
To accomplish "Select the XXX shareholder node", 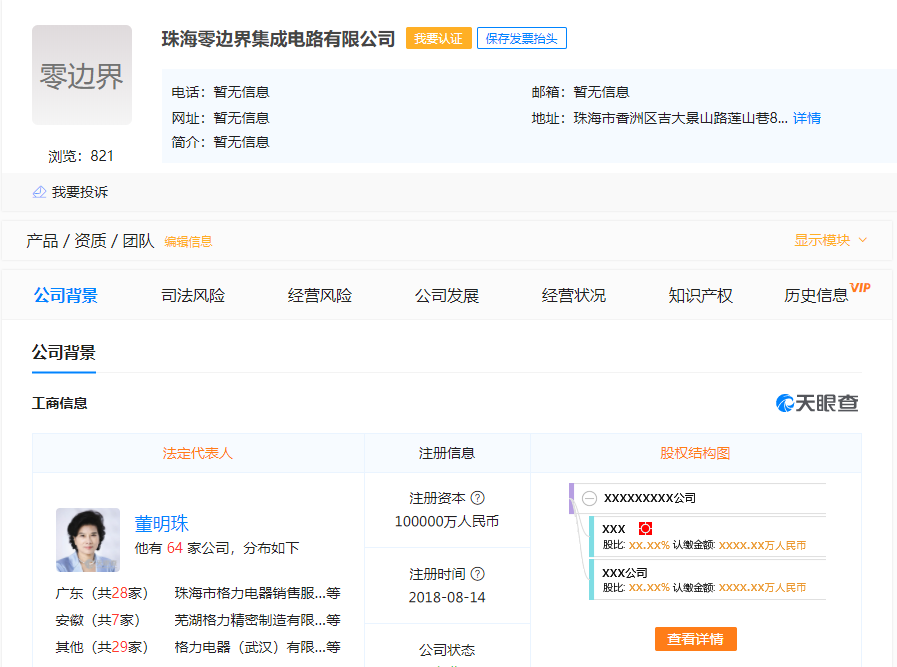I will pyautogui.click(x=707, y=537).
